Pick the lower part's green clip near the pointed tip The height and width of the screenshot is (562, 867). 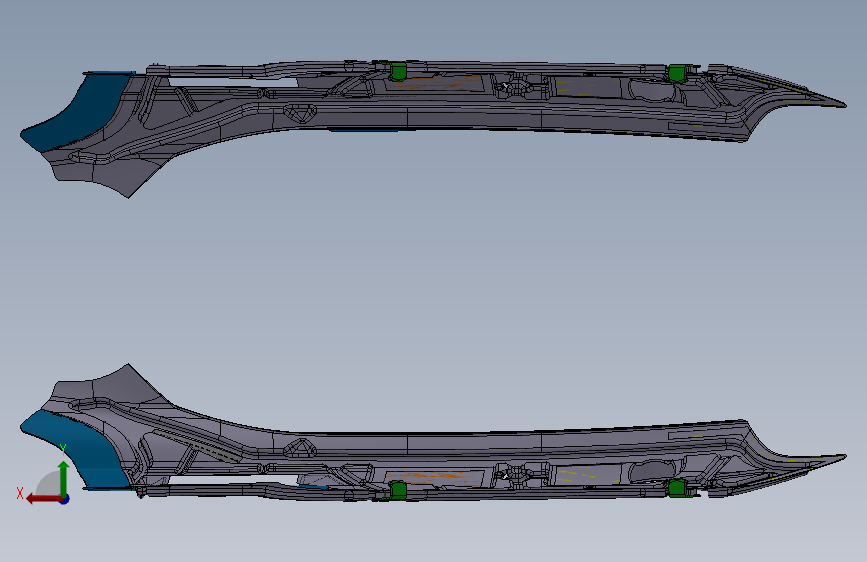(677, 488)
